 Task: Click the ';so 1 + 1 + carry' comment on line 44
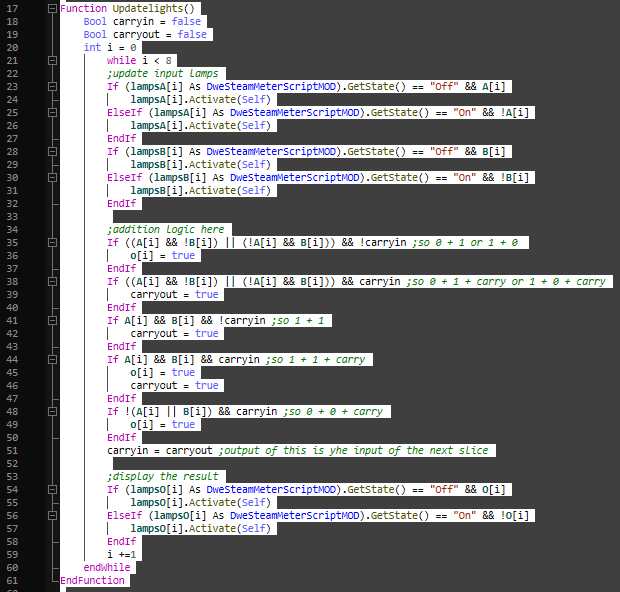pos(315,359)
